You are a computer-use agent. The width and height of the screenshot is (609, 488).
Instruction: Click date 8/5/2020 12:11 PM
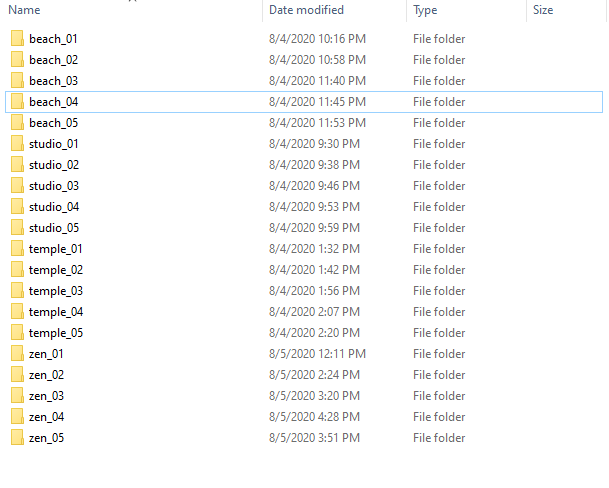pyautogui.click(x=317, y=354)
